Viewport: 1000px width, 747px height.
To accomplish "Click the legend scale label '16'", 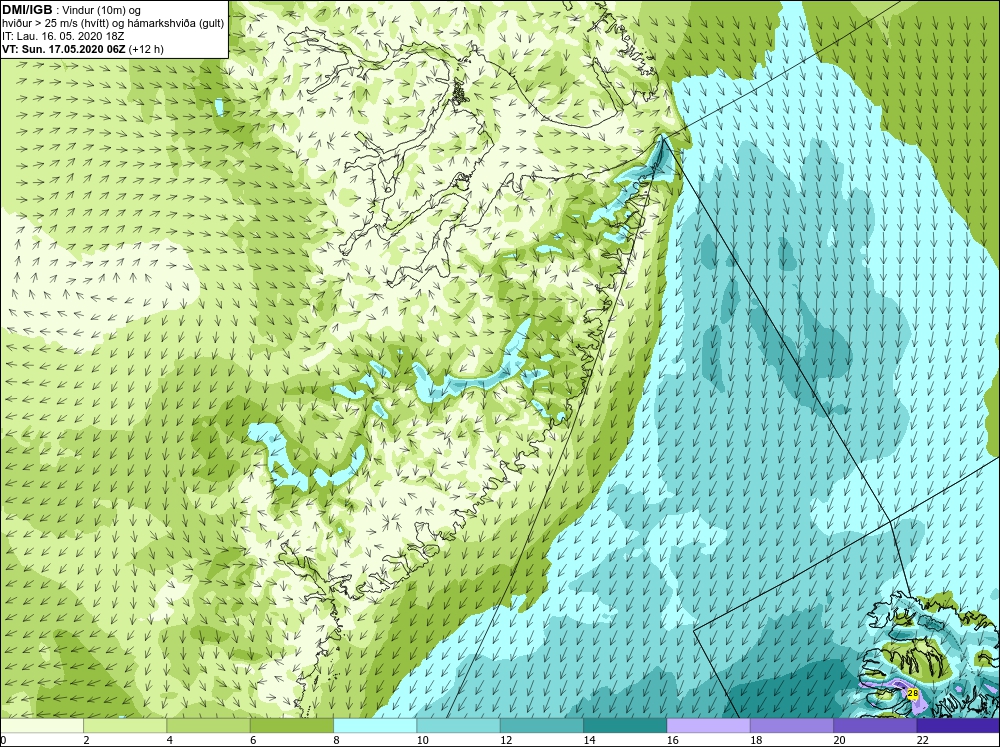I will 672,740.
